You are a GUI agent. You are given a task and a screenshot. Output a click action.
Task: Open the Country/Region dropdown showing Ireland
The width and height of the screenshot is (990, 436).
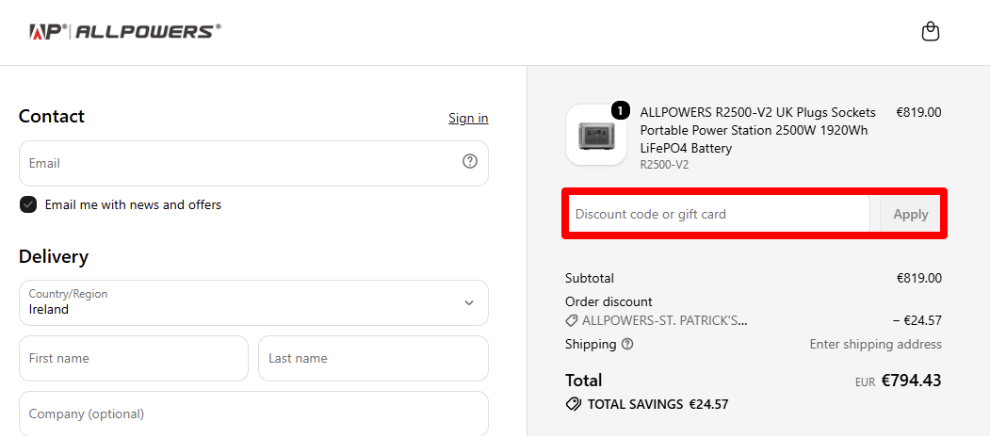253,303
